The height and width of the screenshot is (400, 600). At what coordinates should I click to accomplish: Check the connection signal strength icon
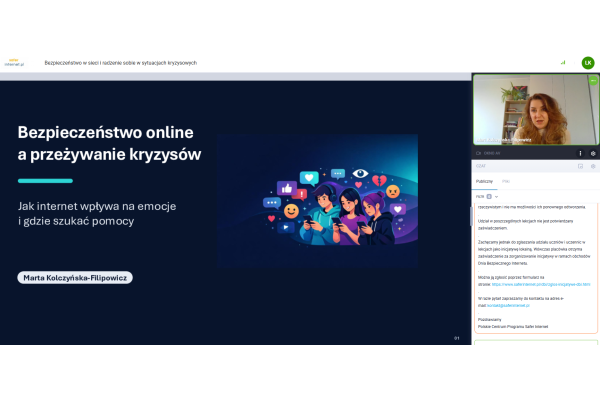[563, 62]
